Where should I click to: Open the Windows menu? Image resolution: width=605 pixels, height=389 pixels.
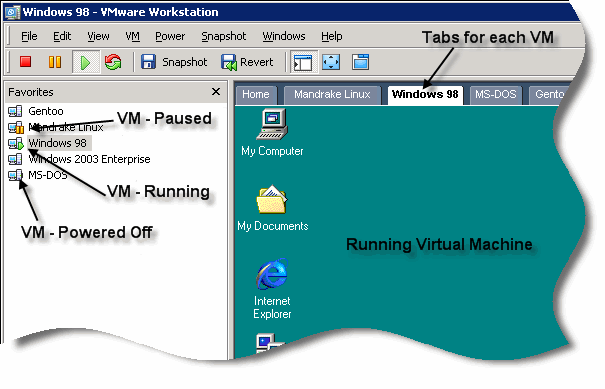point(284,36)
